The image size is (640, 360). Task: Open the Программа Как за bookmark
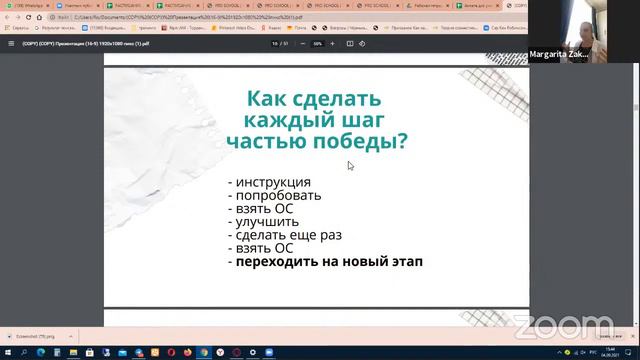(405, 28)
